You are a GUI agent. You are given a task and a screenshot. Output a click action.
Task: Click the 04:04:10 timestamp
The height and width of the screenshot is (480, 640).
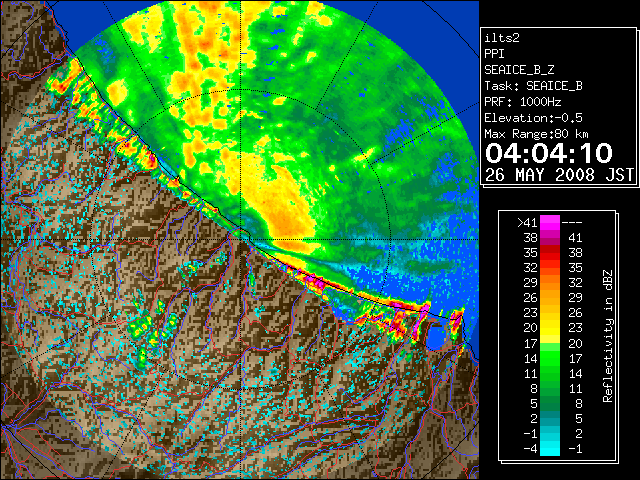[549, 153]
